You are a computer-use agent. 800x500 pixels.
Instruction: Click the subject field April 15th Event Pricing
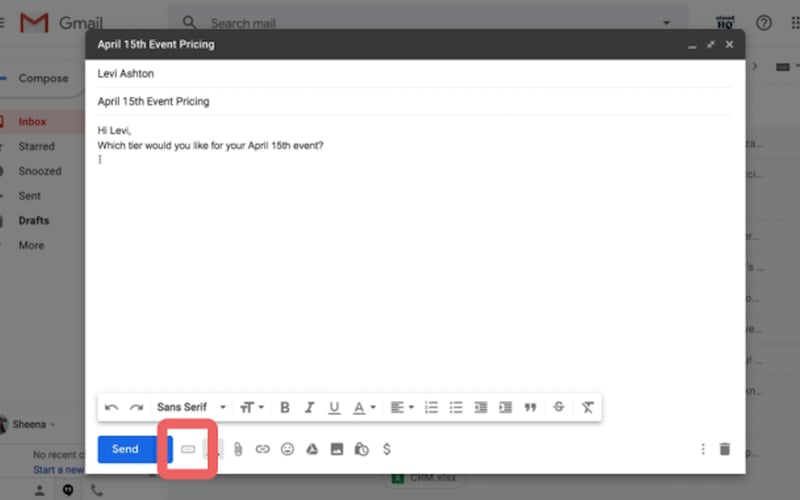click(x=414, y=102)
